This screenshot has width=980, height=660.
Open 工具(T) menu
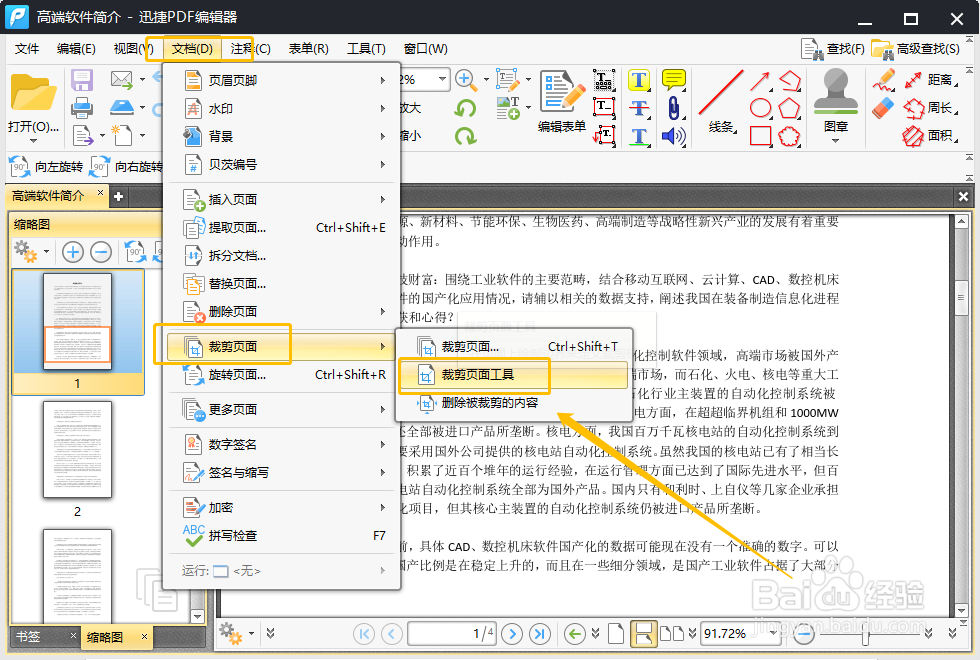[x=366, y=49]
